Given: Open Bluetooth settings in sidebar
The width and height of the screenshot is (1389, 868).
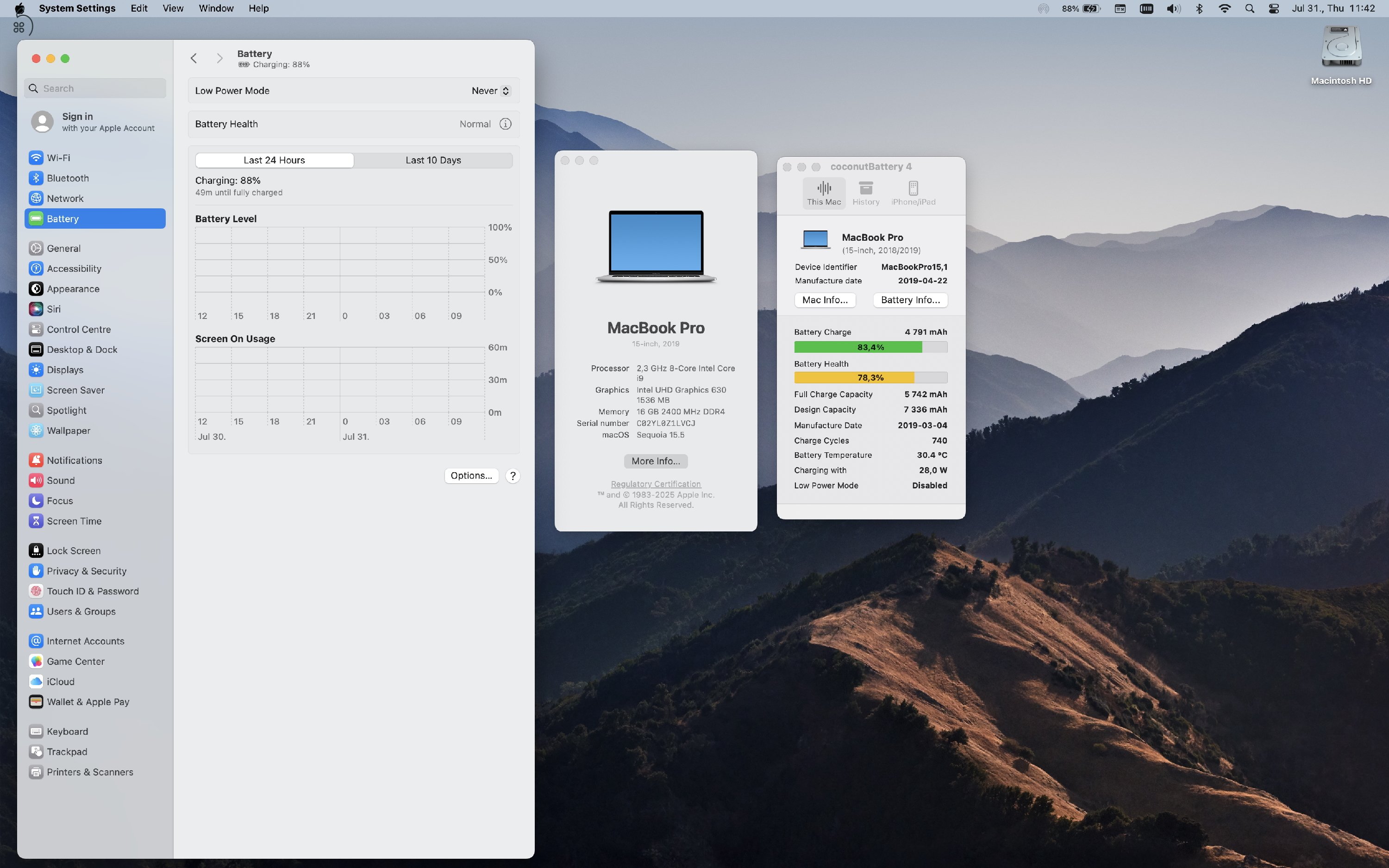Looking at the screenshot, I should (95, 178).
